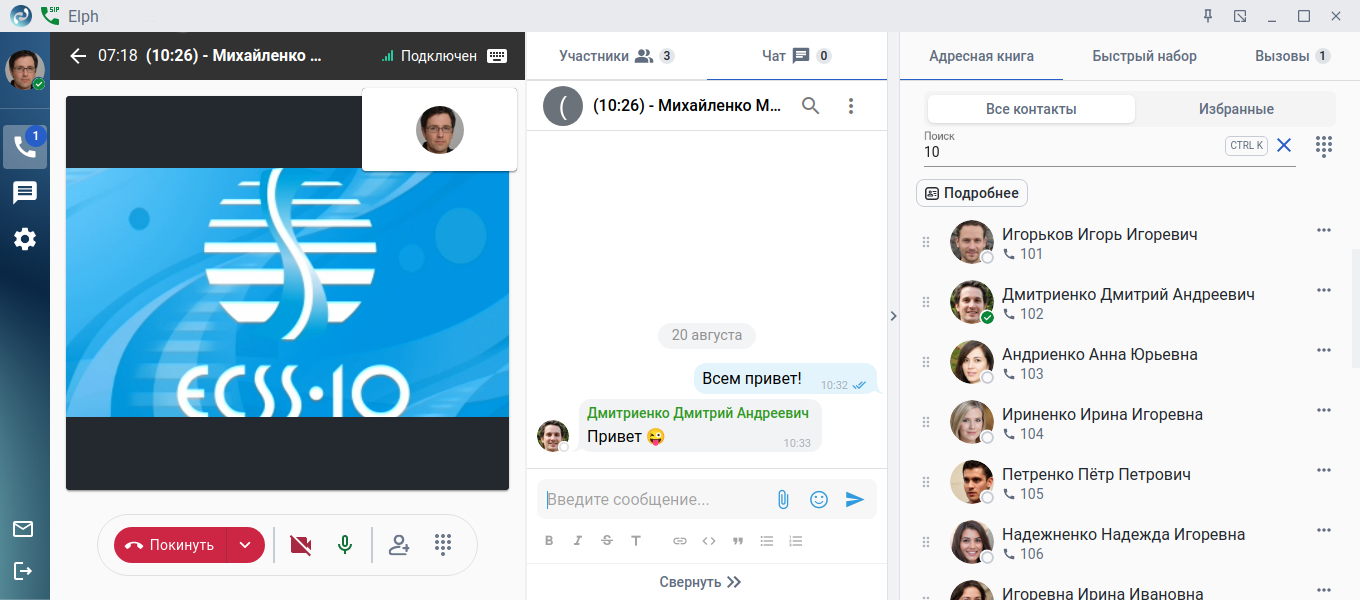This screenshot has width=1360, height=600.
Task: Switch to the Участники tab
Action: click(616, 56)
